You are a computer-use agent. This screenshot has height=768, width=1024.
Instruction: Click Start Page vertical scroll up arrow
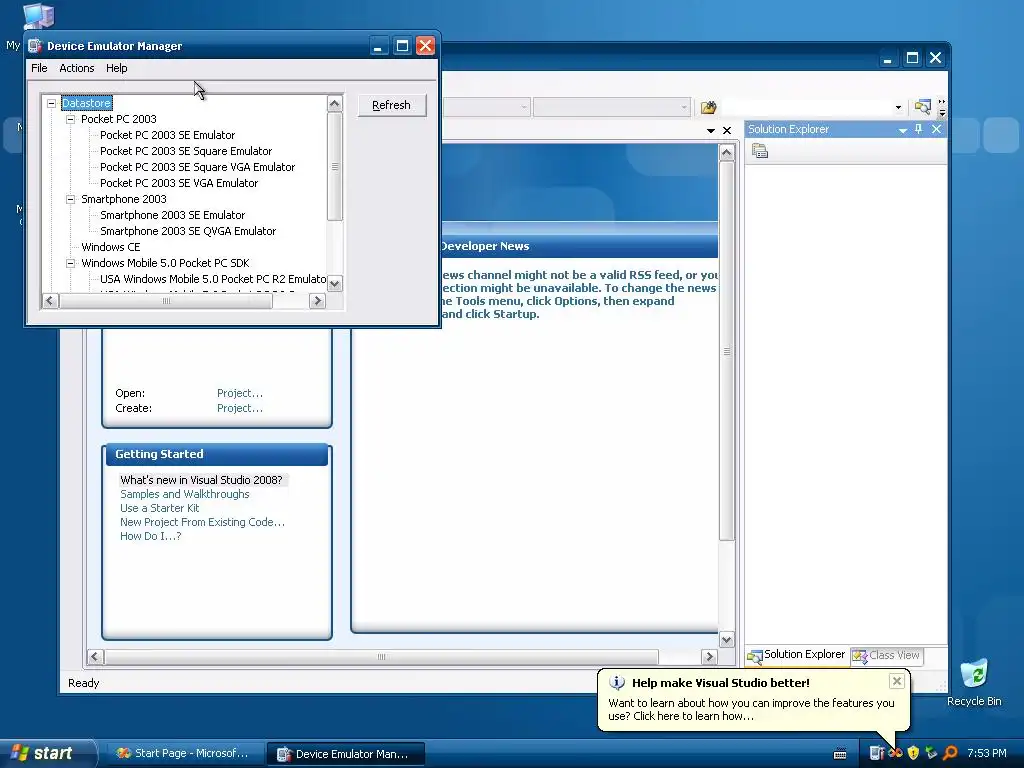coord(727,153)
